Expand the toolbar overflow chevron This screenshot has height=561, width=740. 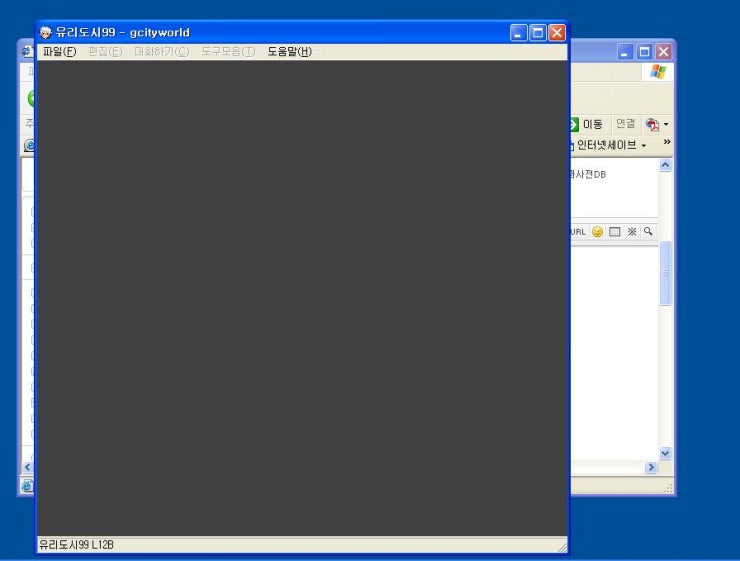coord(667,143)
